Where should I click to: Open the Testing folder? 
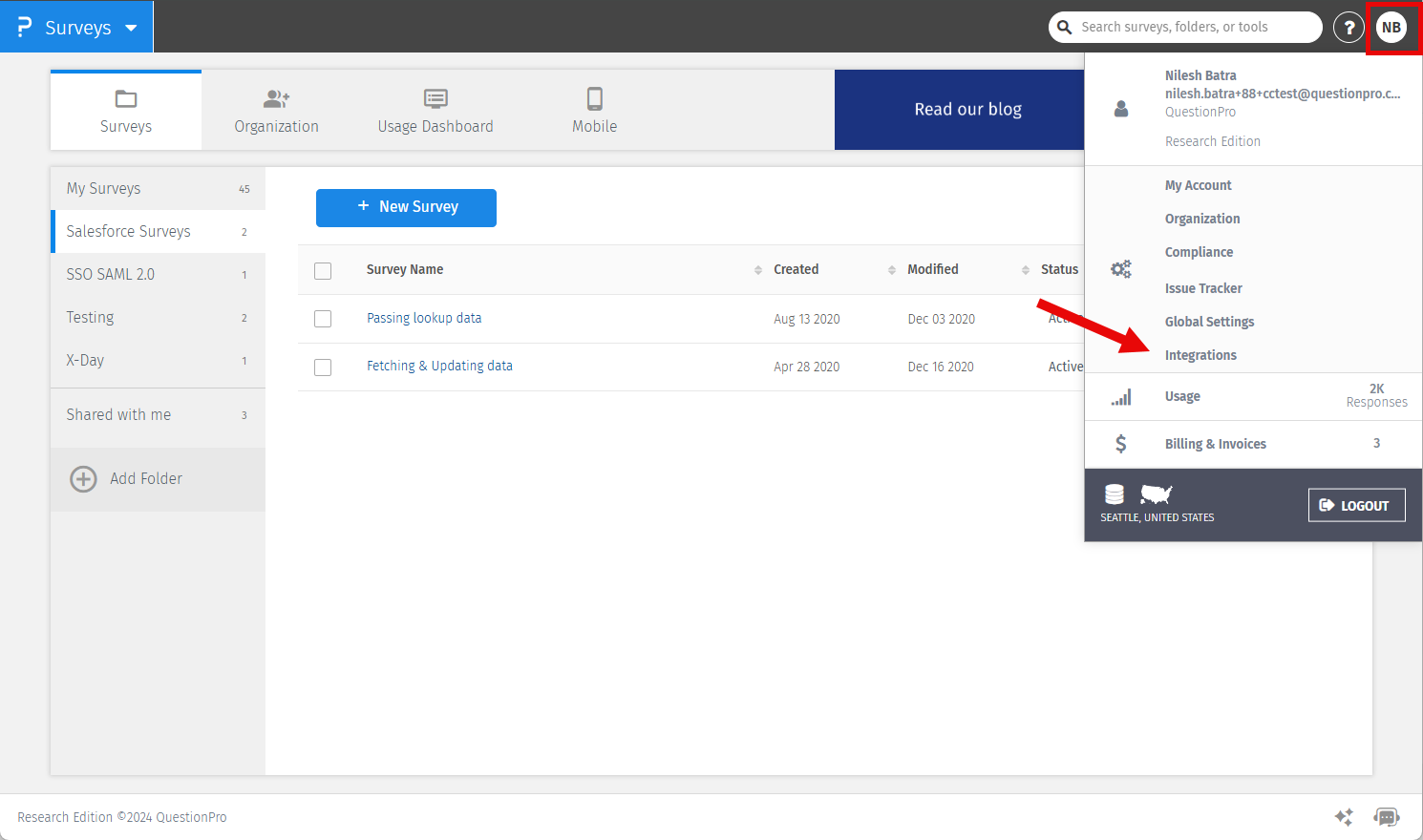click(158, 318)
